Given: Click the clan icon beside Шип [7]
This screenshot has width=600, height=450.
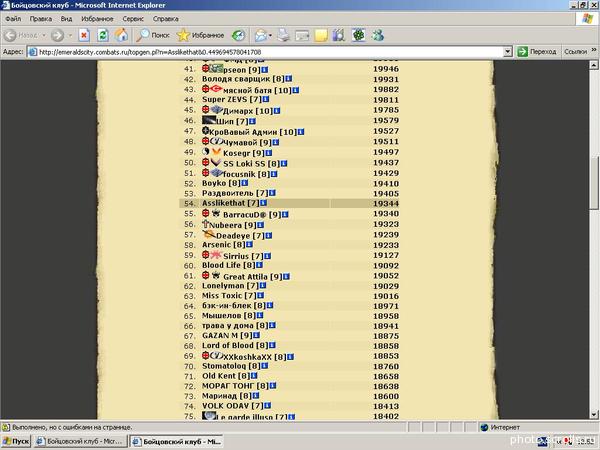Looking at the screenshot, I should pyautogui.click(x=209, y=121).
